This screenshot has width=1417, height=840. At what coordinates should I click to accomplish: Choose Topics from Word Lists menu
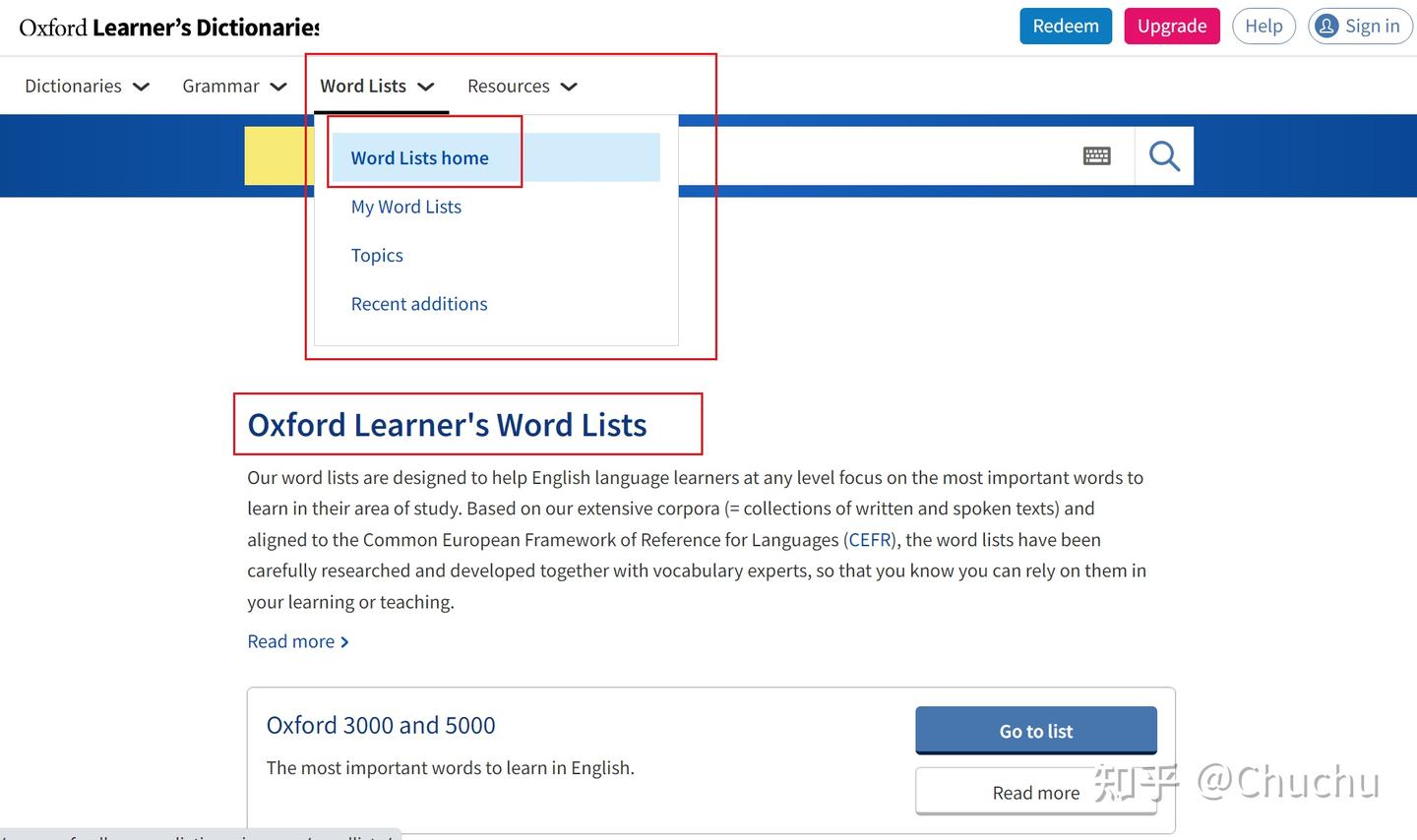click(377, 256)
